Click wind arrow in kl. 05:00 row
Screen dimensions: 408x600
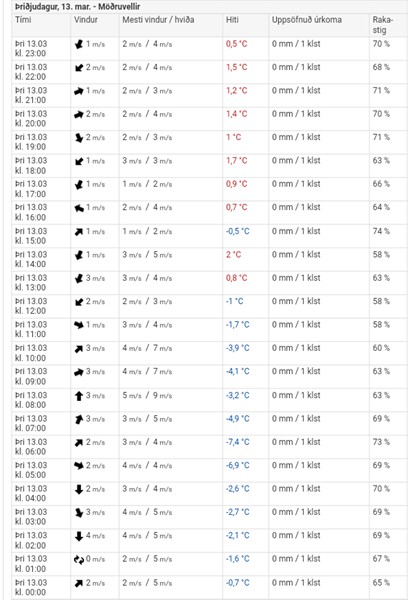79,466
